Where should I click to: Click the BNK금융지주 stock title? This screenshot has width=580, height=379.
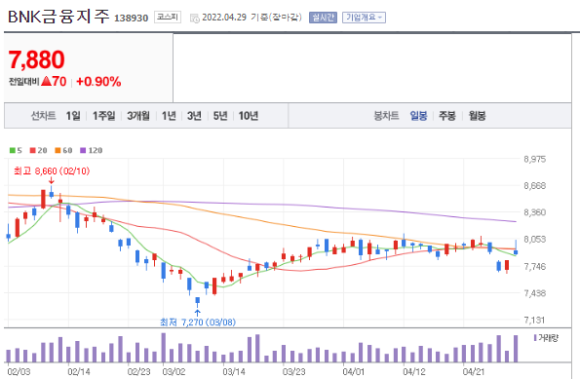[58, 17]
